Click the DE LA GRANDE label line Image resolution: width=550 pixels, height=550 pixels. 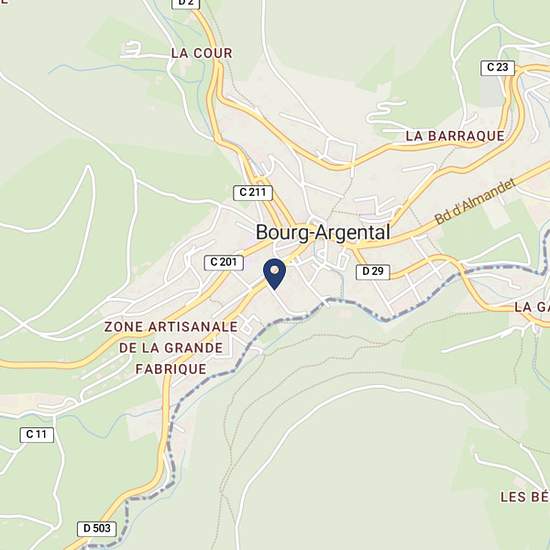coord(171,348)
